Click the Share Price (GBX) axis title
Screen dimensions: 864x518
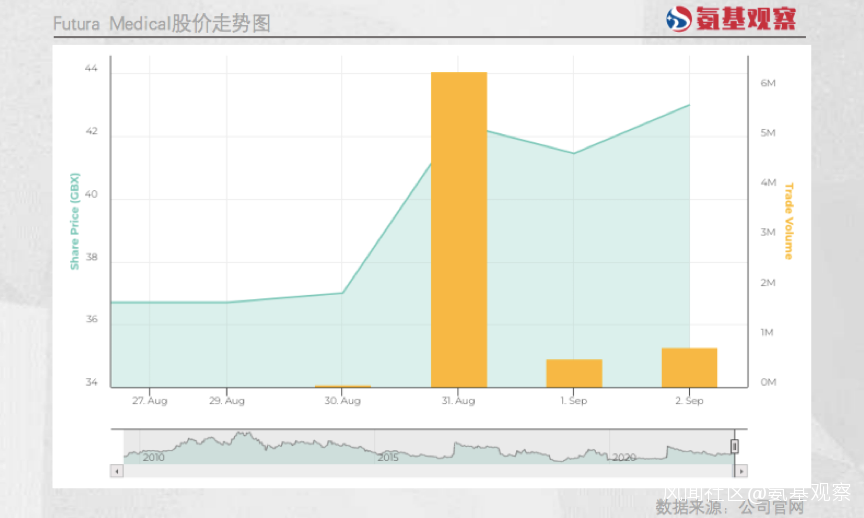point(74,222)
